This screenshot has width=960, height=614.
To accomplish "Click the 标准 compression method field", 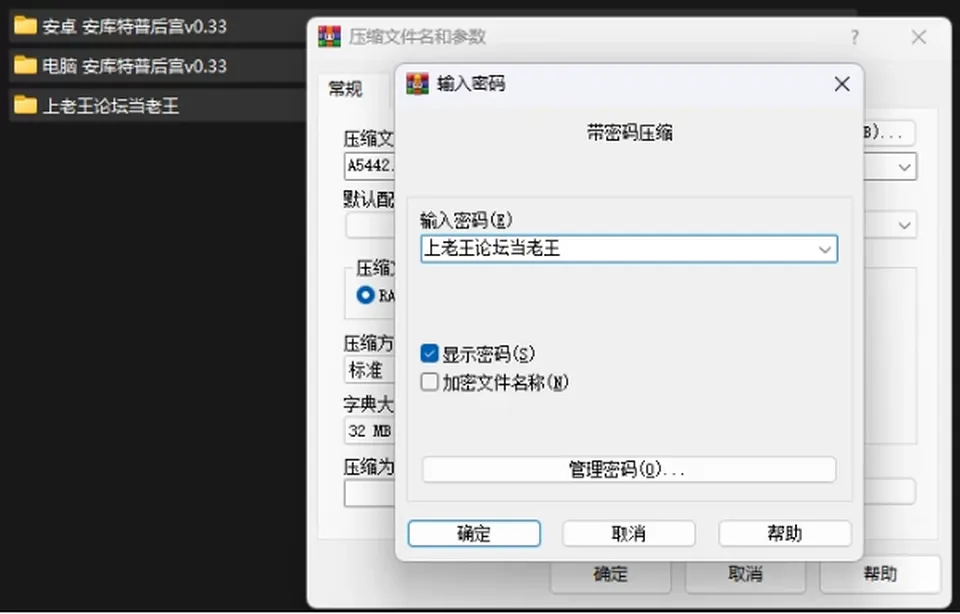I will coord(370,370).
